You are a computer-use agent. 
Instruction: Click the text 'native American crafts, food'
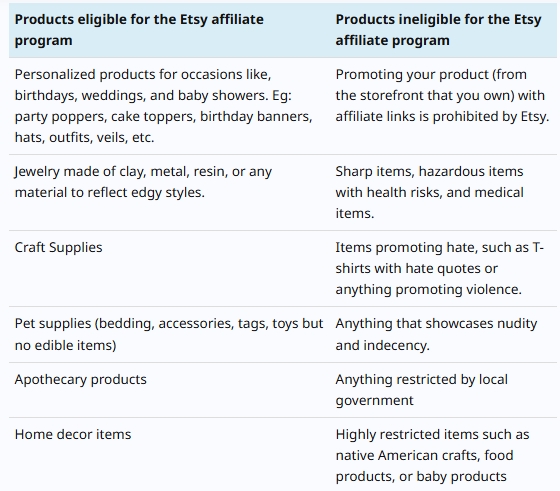point(424,456)
